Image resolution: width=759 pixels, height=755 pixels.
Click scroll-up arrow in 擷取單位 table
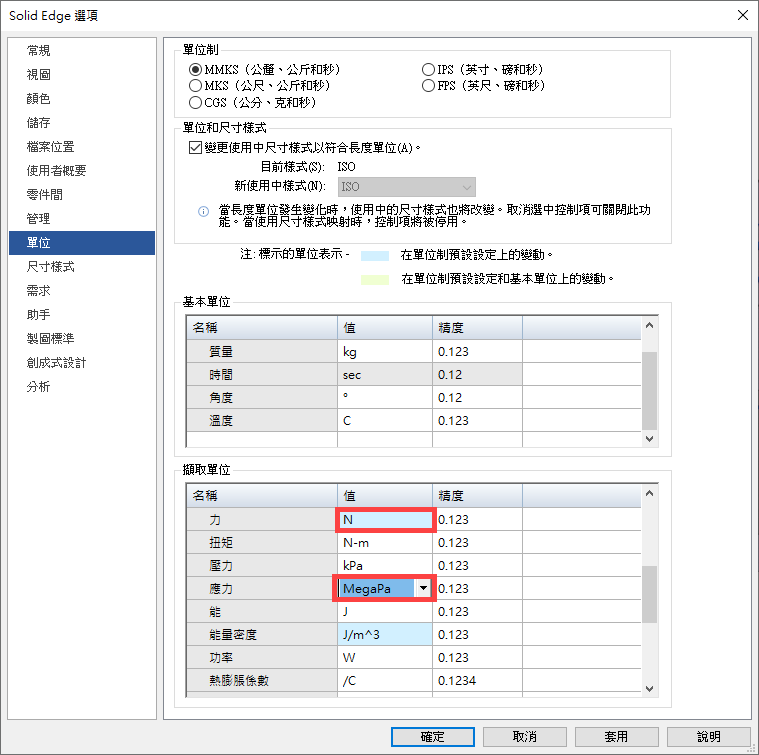pyautogui.click(x=650, y=494)
